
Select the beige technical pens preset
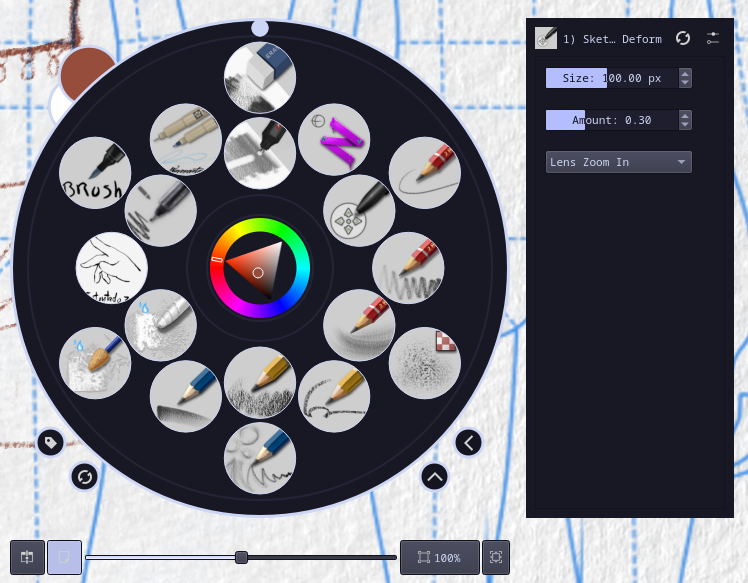tap(186, 139)
